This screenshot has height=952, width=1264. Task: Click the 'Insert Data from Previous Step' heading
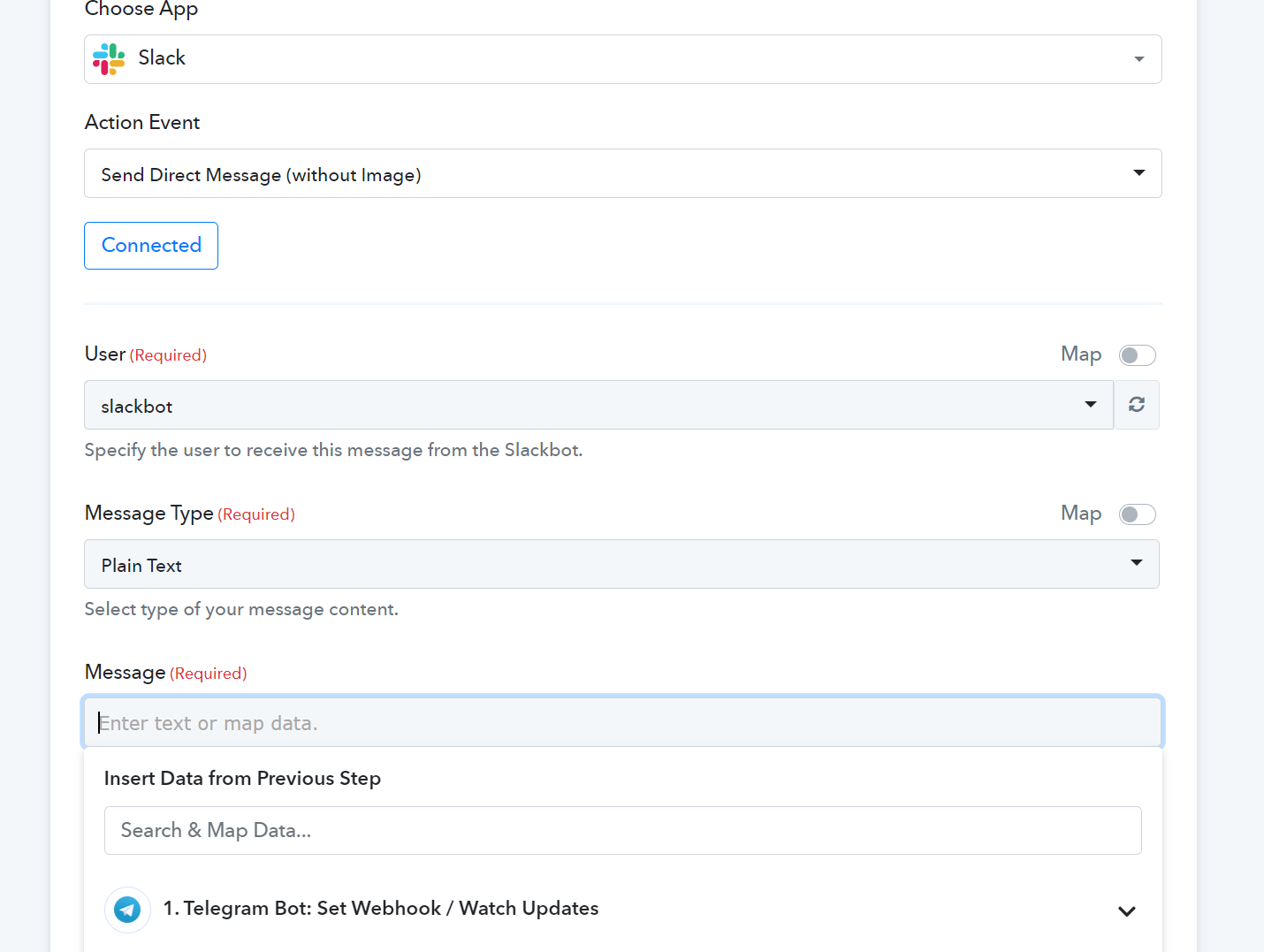[242, 778]
